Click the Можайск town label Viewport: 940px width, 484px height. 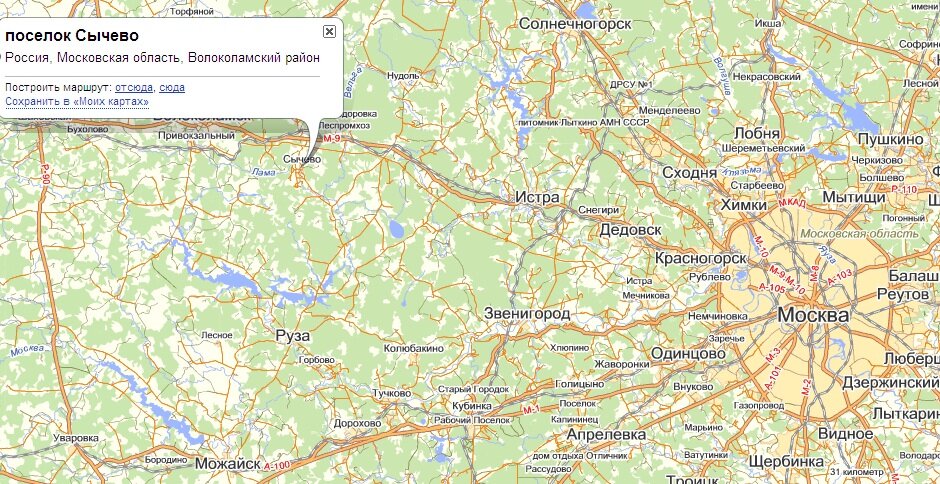coord(228,464)
